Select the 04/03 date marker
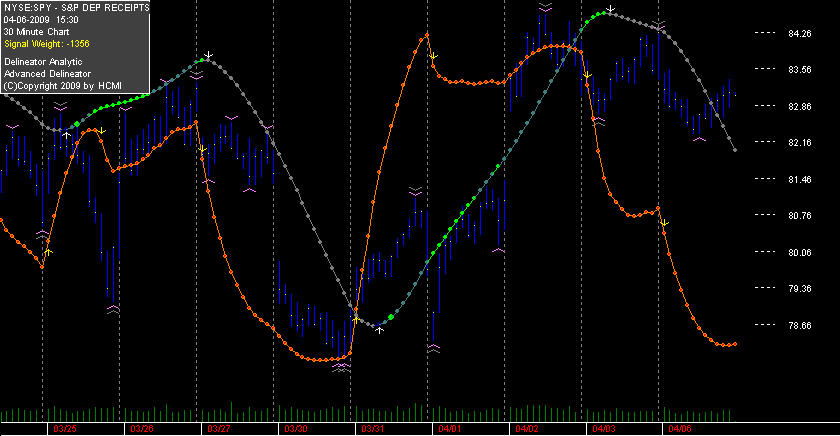The image size is (840, 436). pyautogui.click(x=604, y=429)
